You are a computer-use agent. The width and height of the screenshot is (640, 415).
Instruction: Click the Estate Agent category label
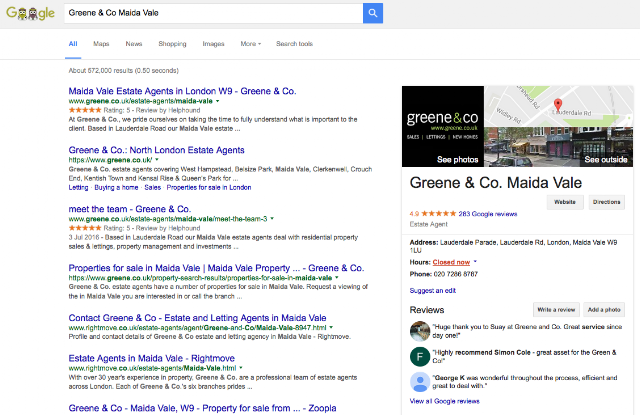click(429, 224)
